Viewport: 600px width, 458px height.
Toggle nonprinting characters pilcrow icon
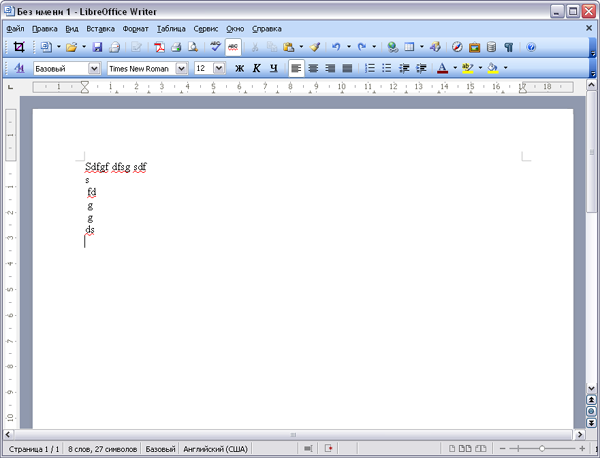[x=509, y=47]
